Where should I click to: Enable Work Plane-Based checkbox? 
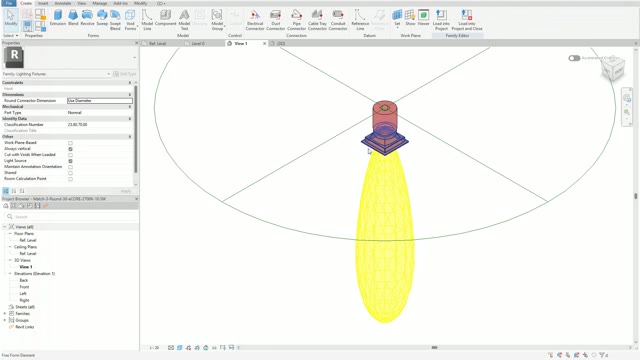[70, 143]
